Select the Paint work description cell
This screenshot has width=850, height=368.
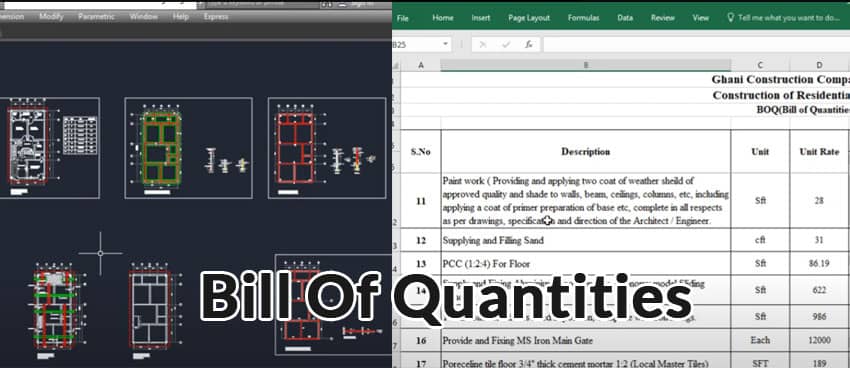click(x=586, y=201)
